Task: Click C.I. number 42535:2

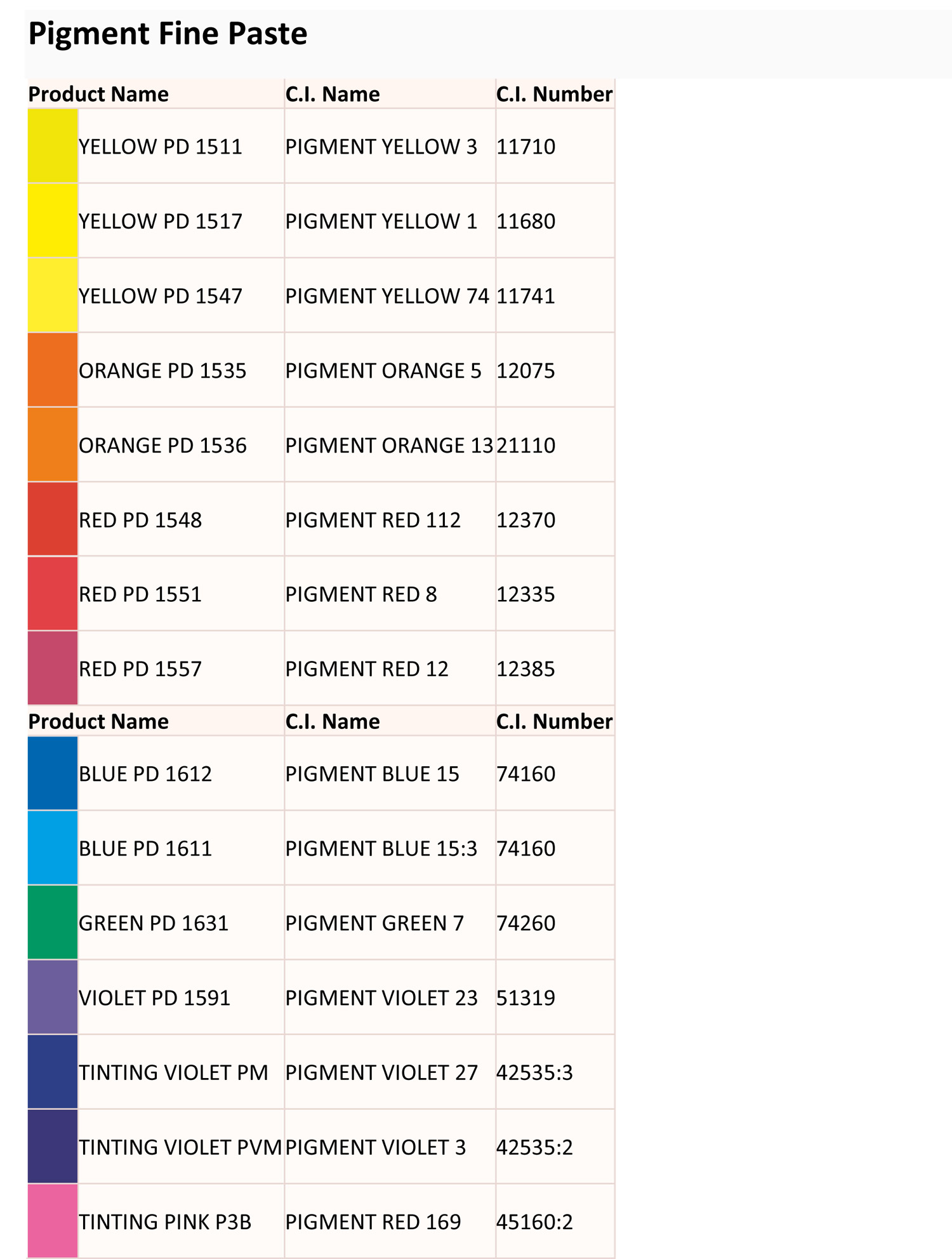Action: point(535,1147)
